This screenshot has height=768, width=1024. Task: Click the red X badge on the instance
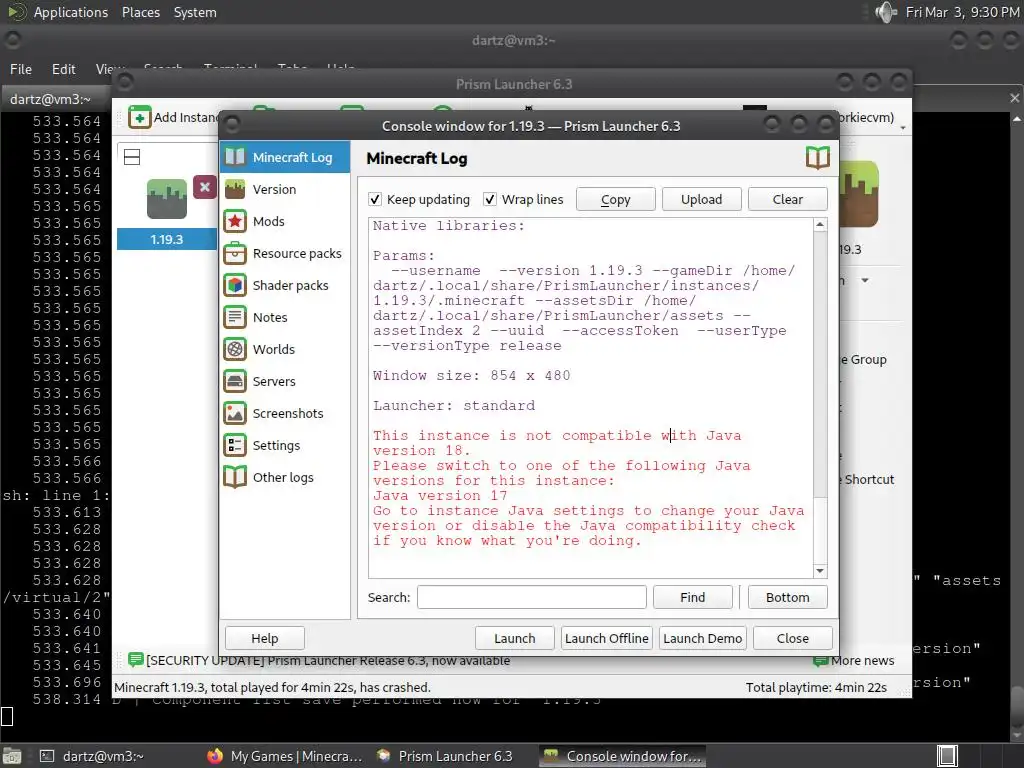pos(204,187)
